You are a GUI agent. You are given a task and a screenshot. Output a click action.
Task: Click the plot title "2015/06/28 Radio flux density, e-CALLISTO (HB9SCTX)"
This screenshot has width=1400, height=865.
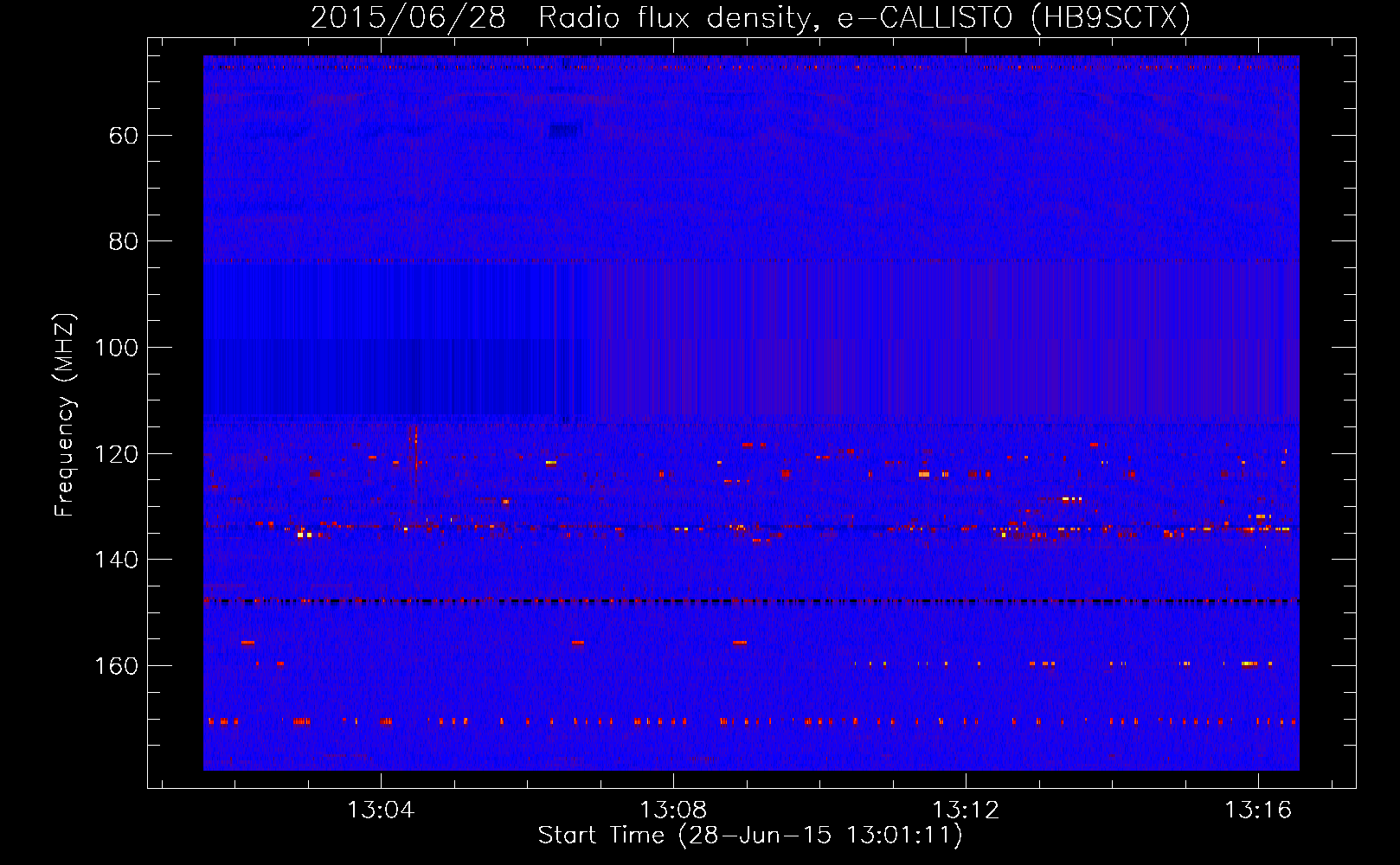click(750, 17)
